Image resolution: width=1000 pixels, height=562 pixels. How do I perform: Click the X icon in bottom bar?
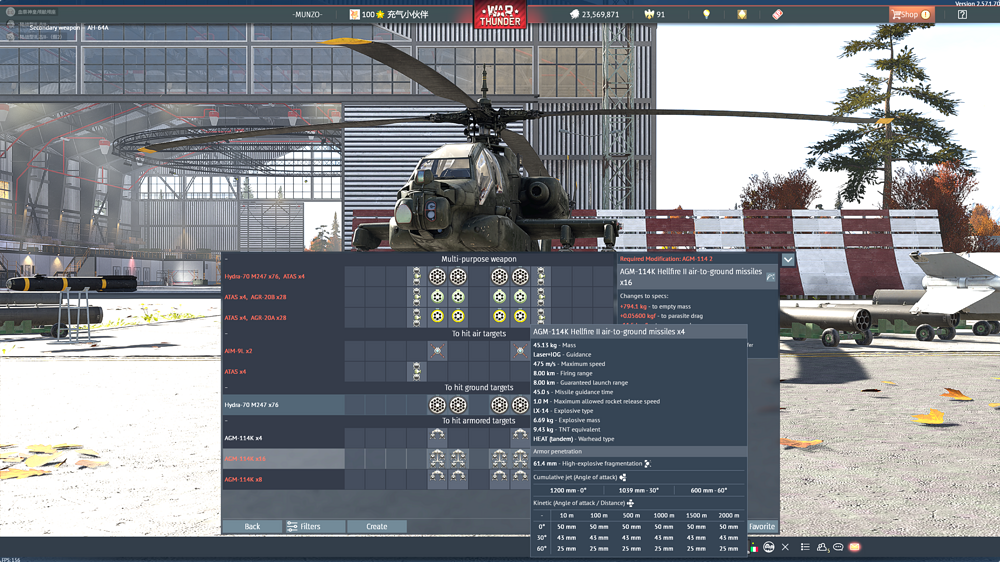(x=785, y=547)
